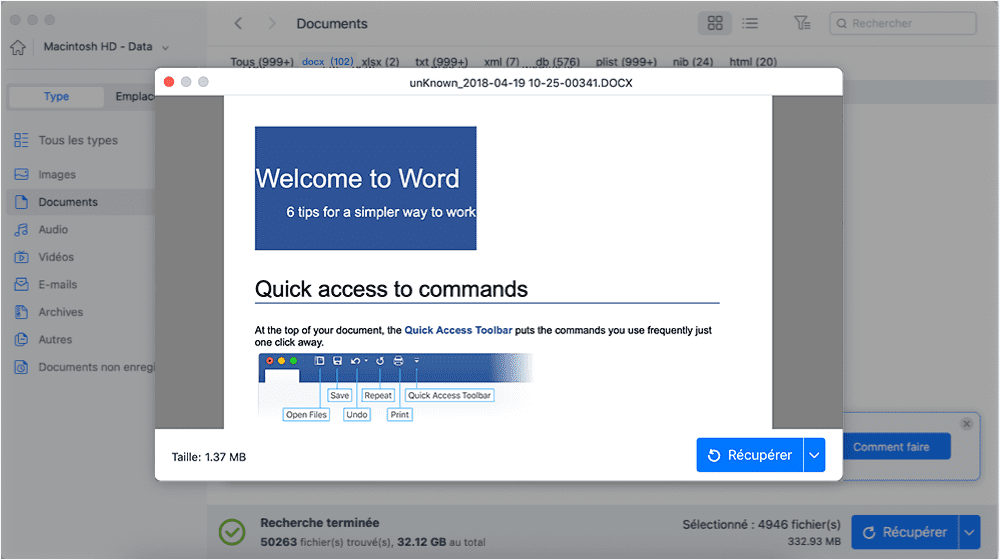Screen dimensions: 1000x560
Task: Select the docx (102) filter
Action: coord(327,61)
